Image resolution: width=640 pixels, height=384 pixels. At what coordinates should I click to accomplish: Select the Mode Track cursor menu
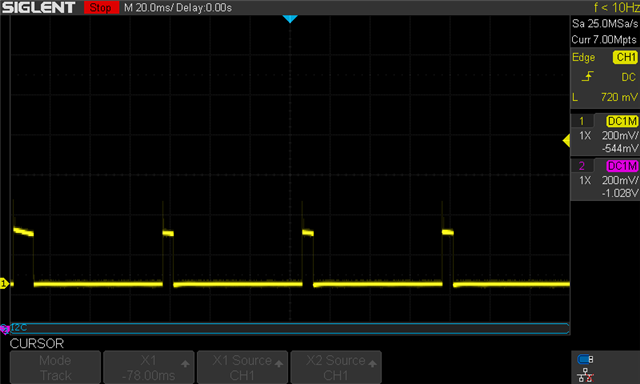pyautogui.click(x=55, y=367)
